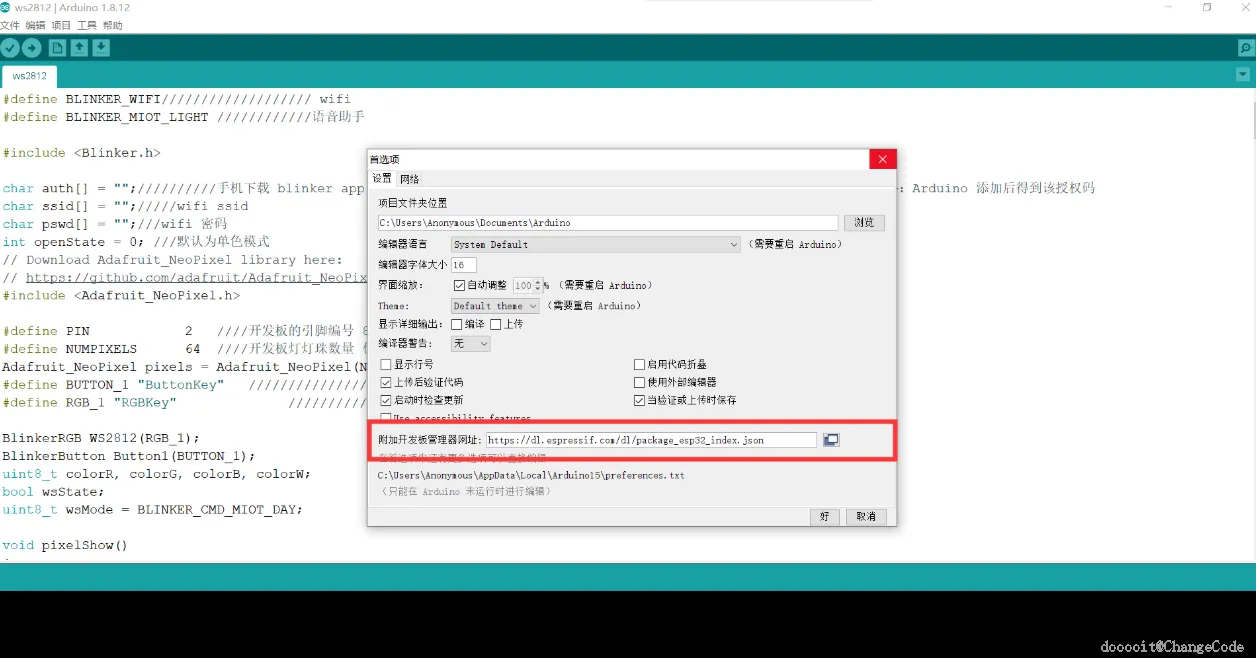Click the 取消 button in Preferences
Image resolution: width=1256 pixels, height=658 pixels.
[866, 516]
